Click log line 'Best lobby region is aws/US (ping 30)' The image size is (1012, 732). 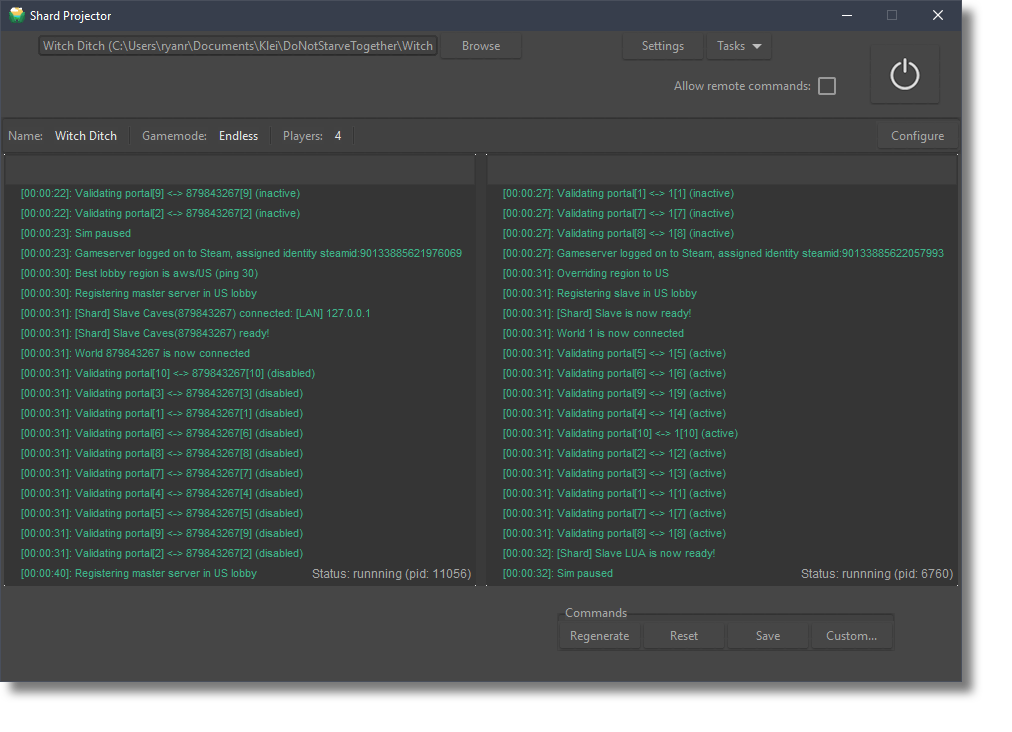pyautogui.click(x=139, y=273)
